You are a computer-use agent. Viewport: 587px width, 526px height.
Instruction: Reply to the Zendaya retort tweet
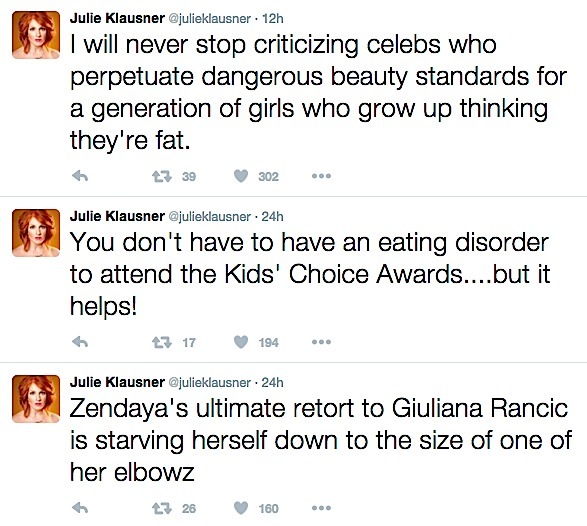point(80,508)
